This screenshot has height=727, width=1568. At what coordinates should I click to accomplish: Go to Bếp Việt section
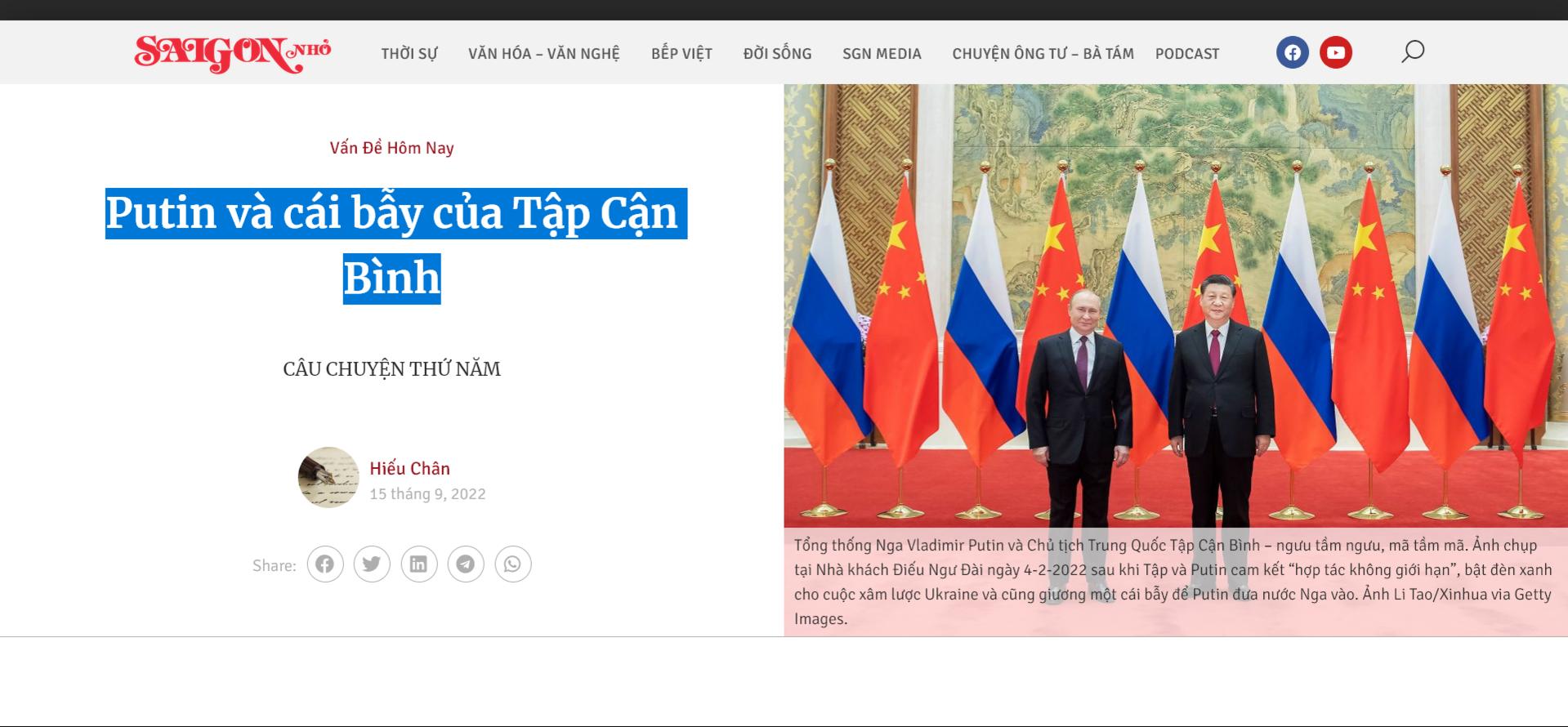pos(681,54)
